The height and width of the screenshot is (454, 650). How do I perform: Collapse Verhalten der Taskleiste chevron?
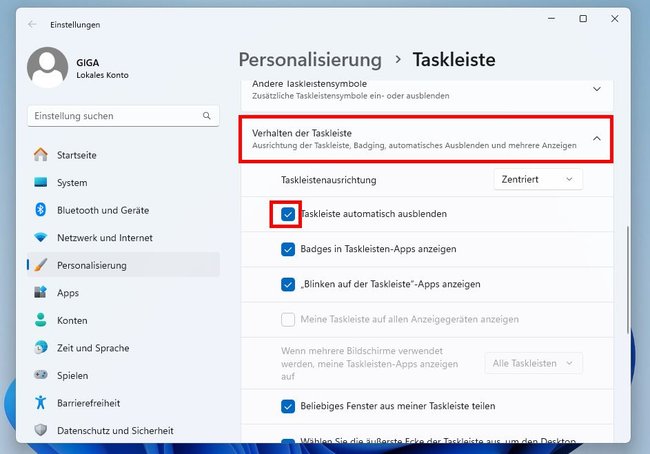pos(597,138)
